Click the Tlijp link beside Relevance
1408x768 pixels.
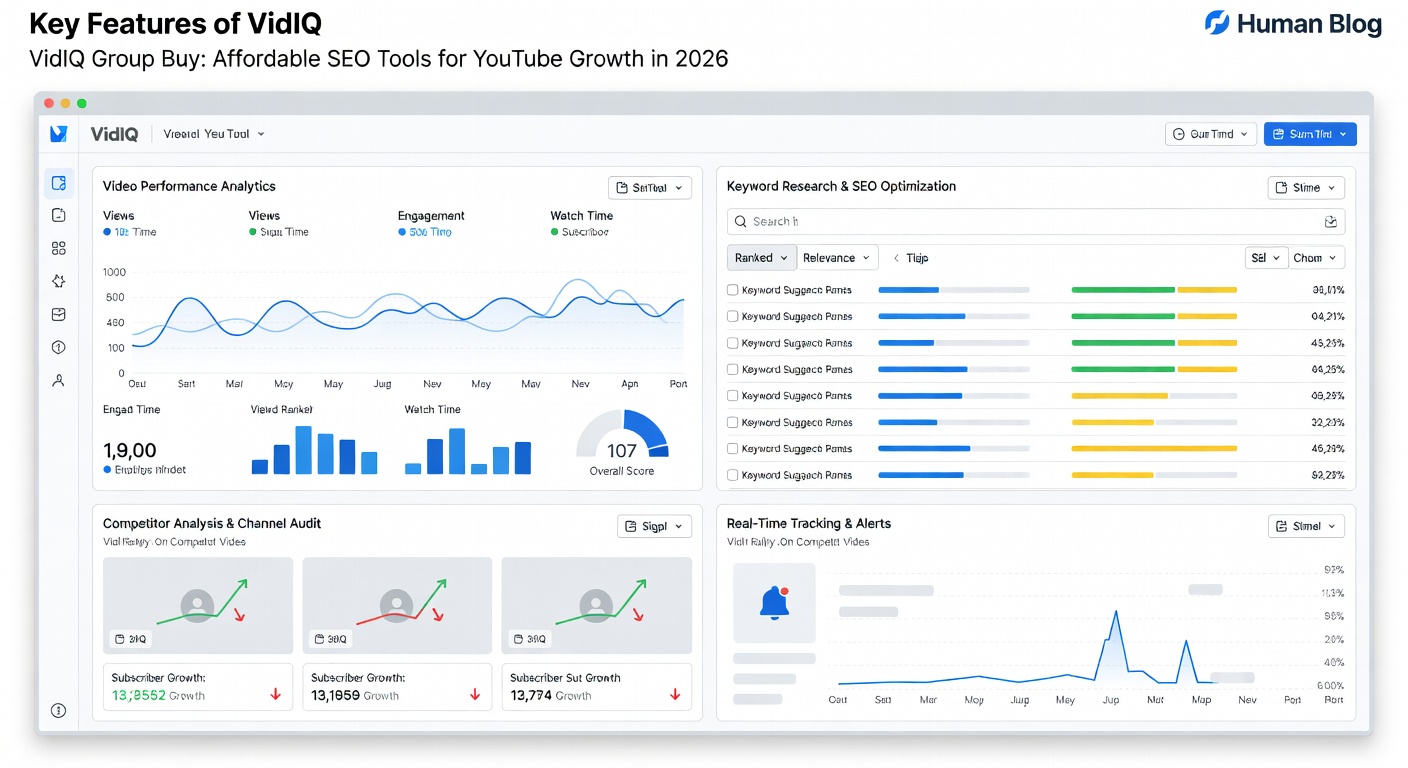pyautogui.click(x=917, y=258)
